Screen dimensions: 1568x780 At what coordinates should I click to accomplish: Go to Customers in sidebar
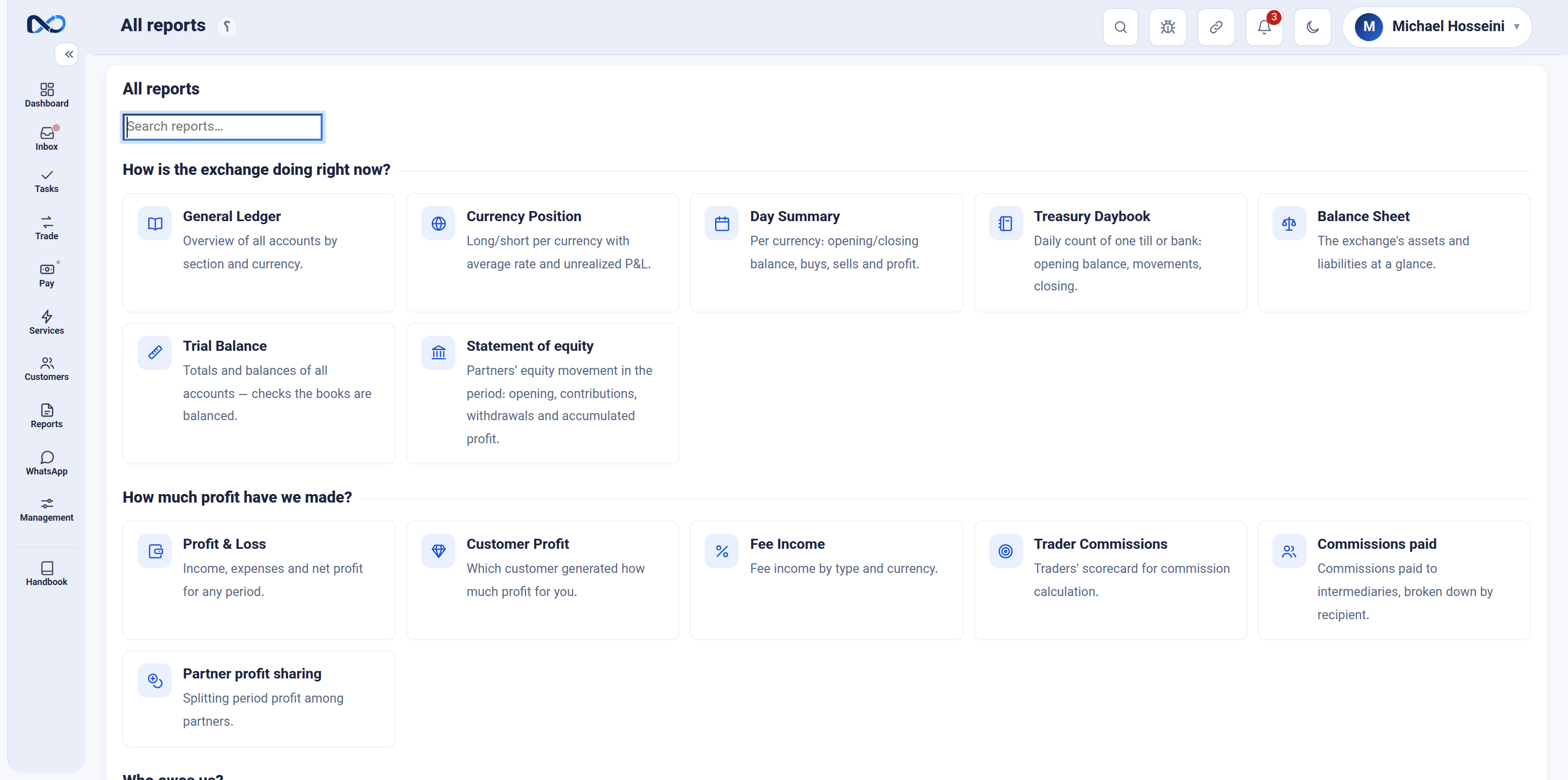coord(46,369)
